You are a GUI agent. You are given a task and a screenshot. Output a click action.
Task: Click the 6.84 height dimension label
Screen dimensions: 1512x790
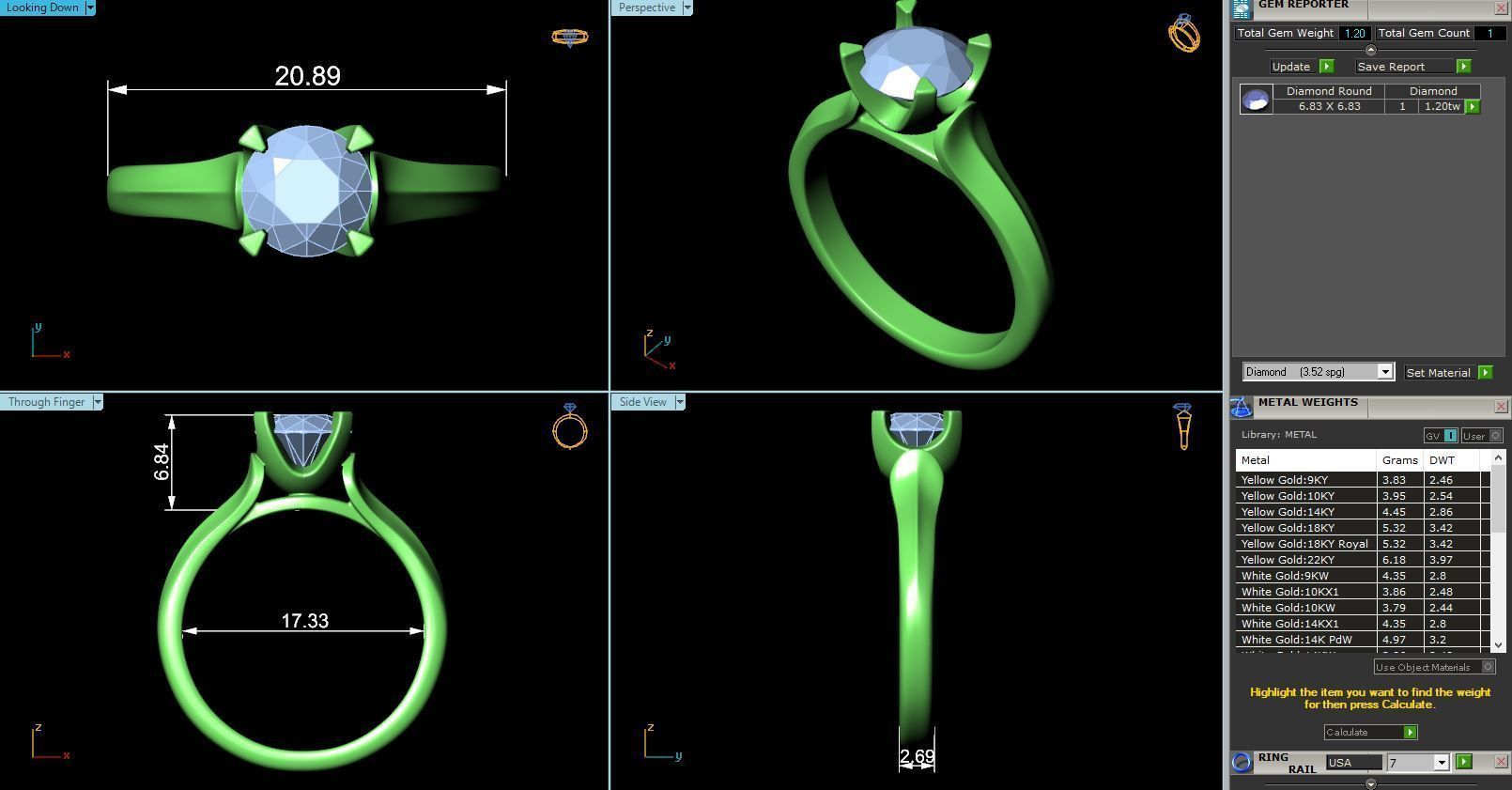(162, 462)
